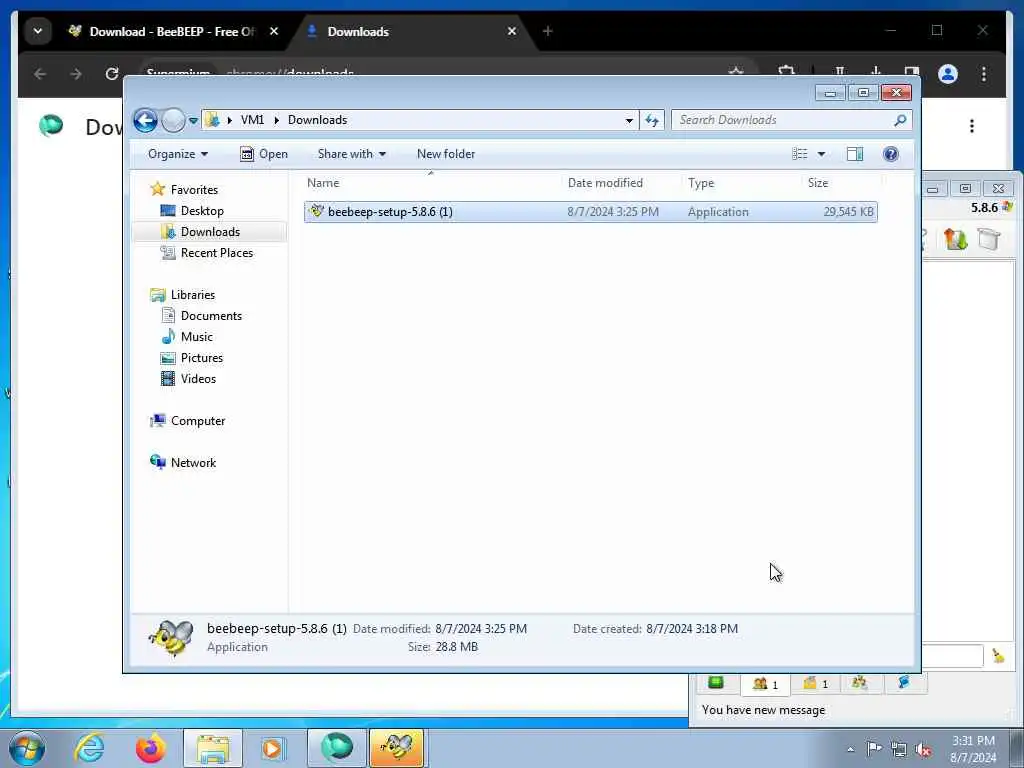Image resolution: width=1024 pixels, height=768 pixels.
Task: Click browser back arrow
Action: tap(40, 74)
